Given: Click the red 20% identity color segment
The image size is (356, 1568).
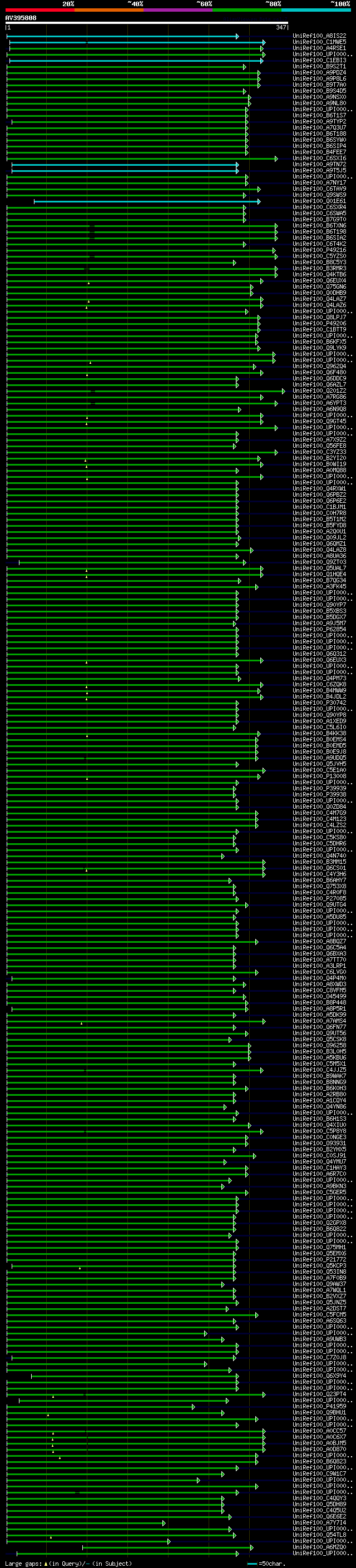Looking at the screenshot, I should click(39, 10).
